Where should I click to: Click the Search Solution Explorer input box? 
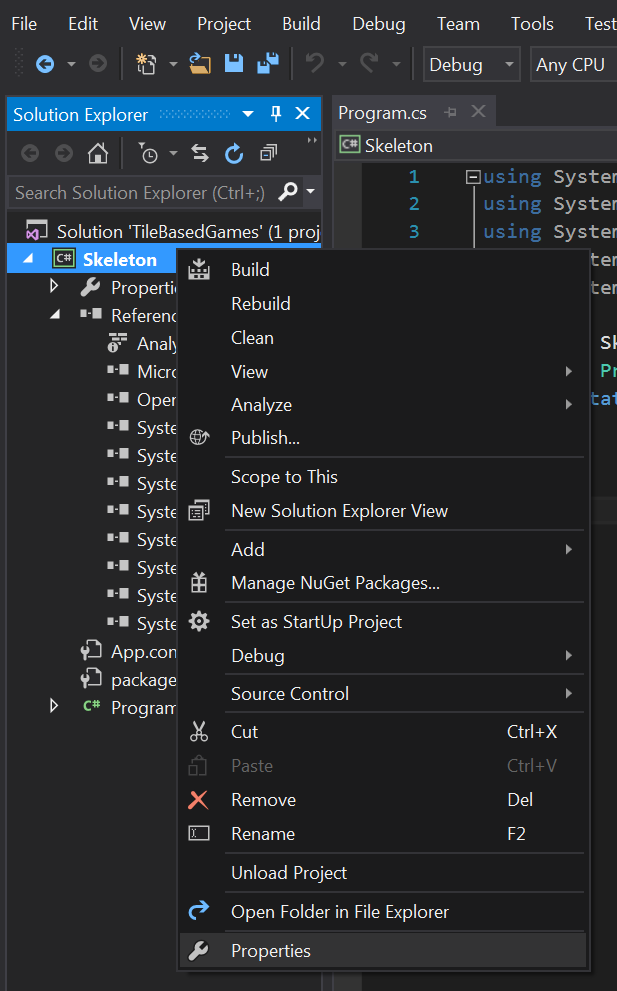click(x=140, y=192)
